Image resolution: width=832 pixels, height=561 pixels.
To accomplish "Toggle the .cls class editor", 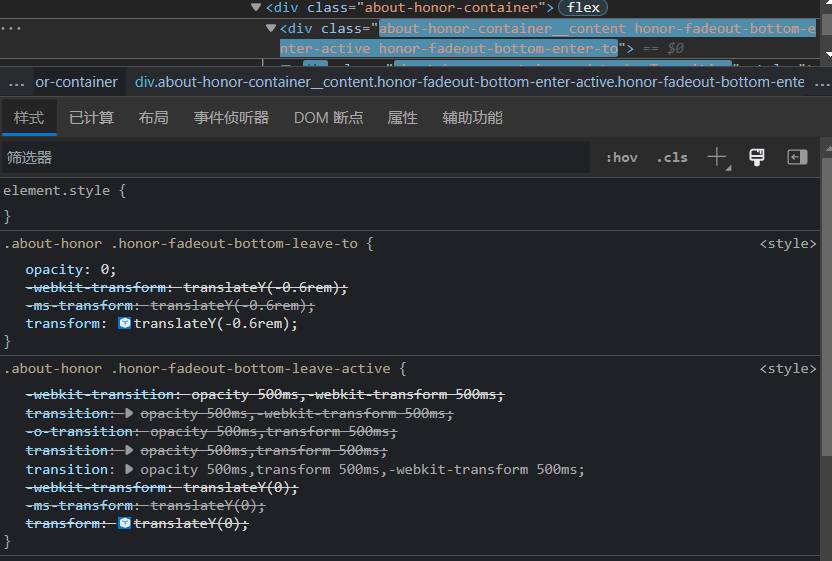I will 672,158.
